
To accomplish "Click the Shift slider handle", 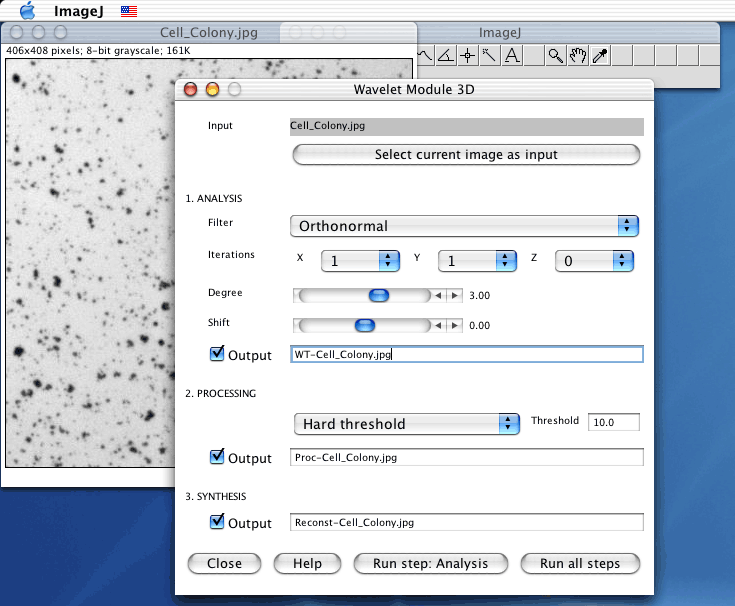I will tap(365, 326).
